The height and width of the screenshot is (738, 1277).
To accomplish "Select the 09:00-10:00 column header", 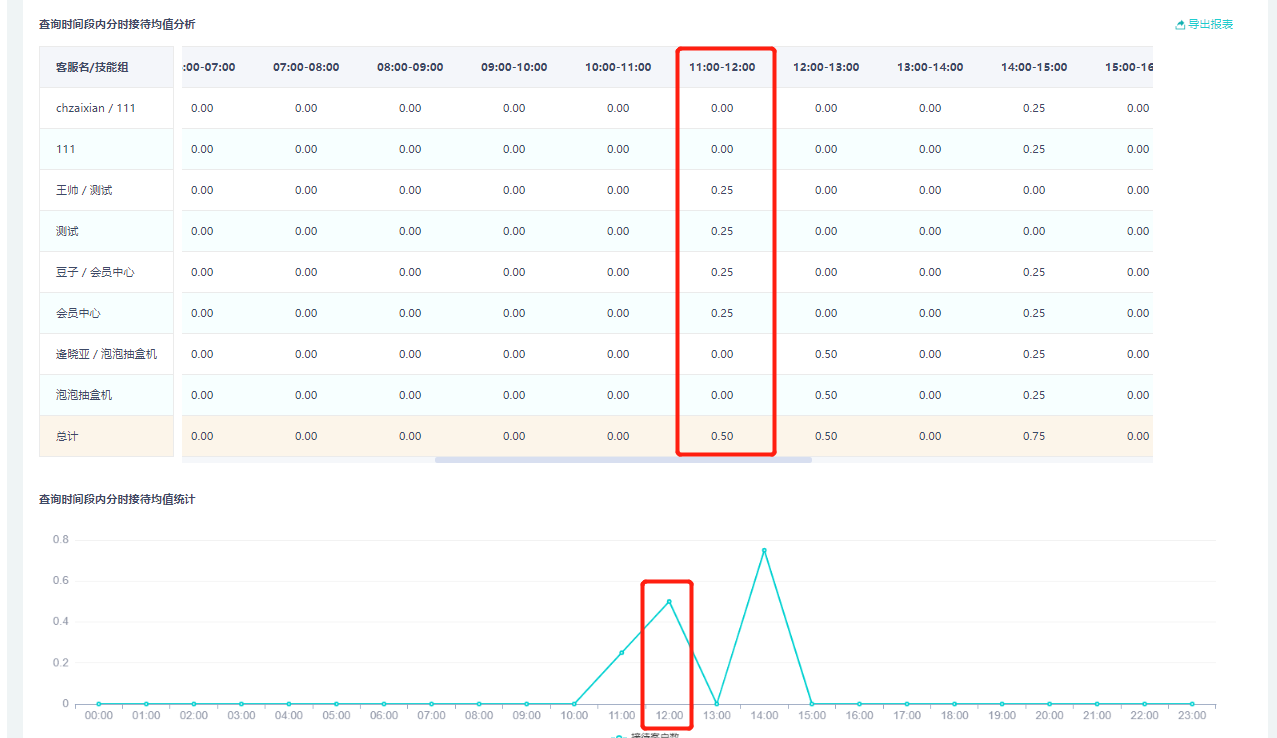I will point(514,67).
